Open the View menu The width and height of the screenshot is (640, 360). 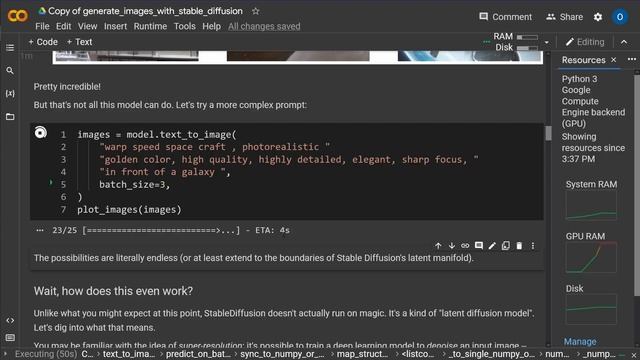[87, 26]
